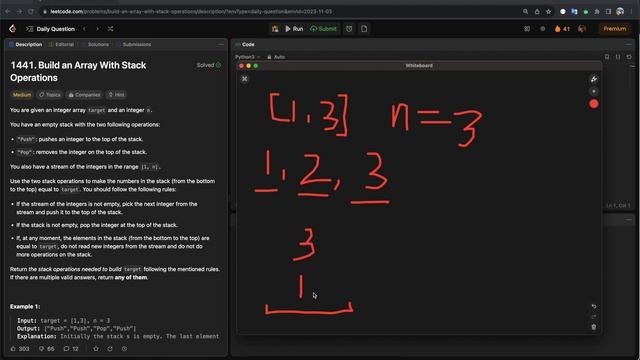Like the problem thumbs up 303
640x360 pixels.
tap(20, 349)
